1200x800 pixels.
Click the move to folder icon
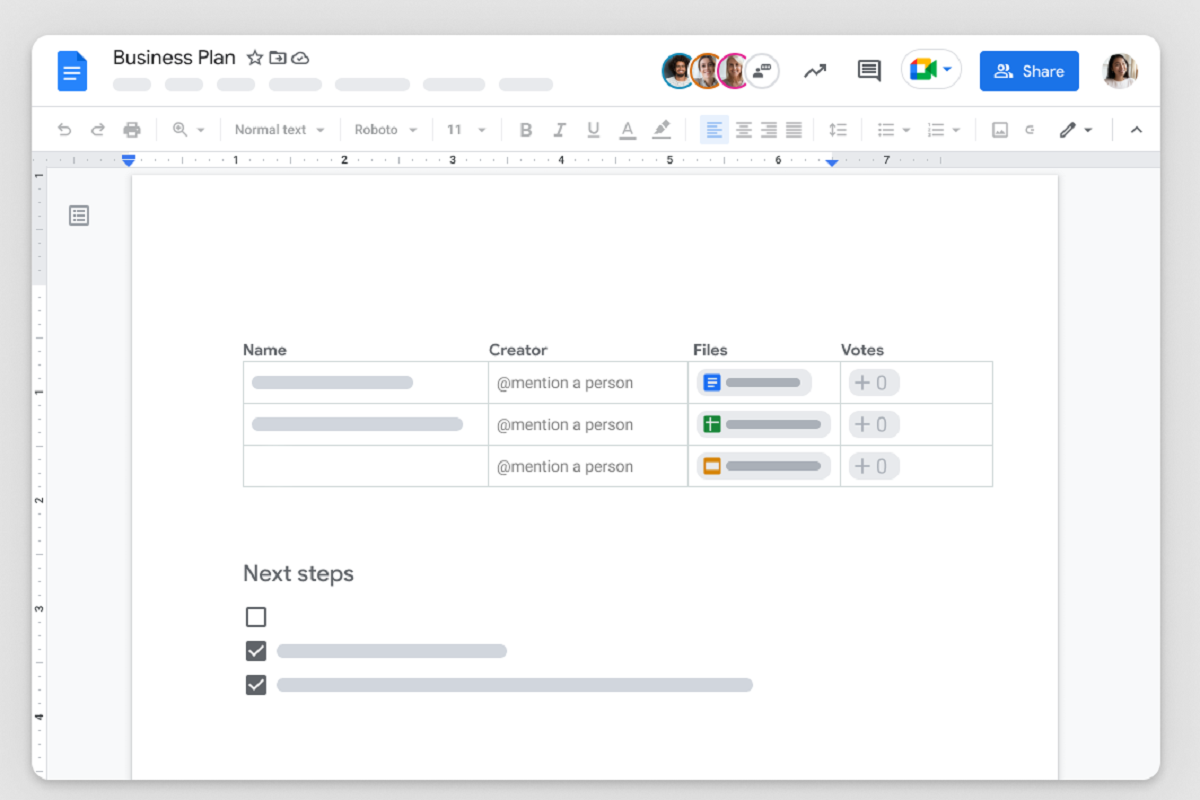pyautogui.click(x=278, y=58)
